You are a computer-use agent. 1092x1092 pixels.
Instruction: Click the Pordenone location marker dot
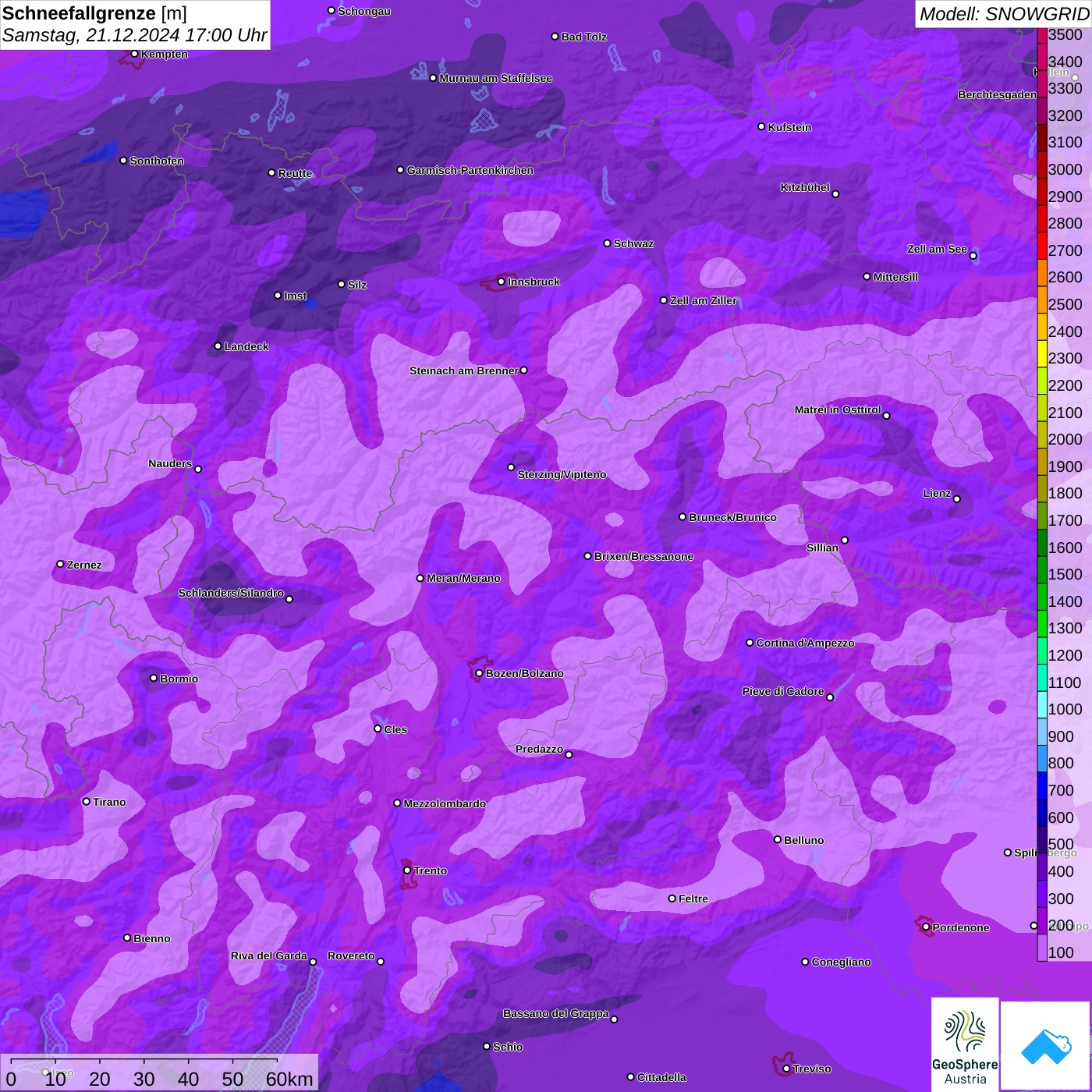(926, 927)
